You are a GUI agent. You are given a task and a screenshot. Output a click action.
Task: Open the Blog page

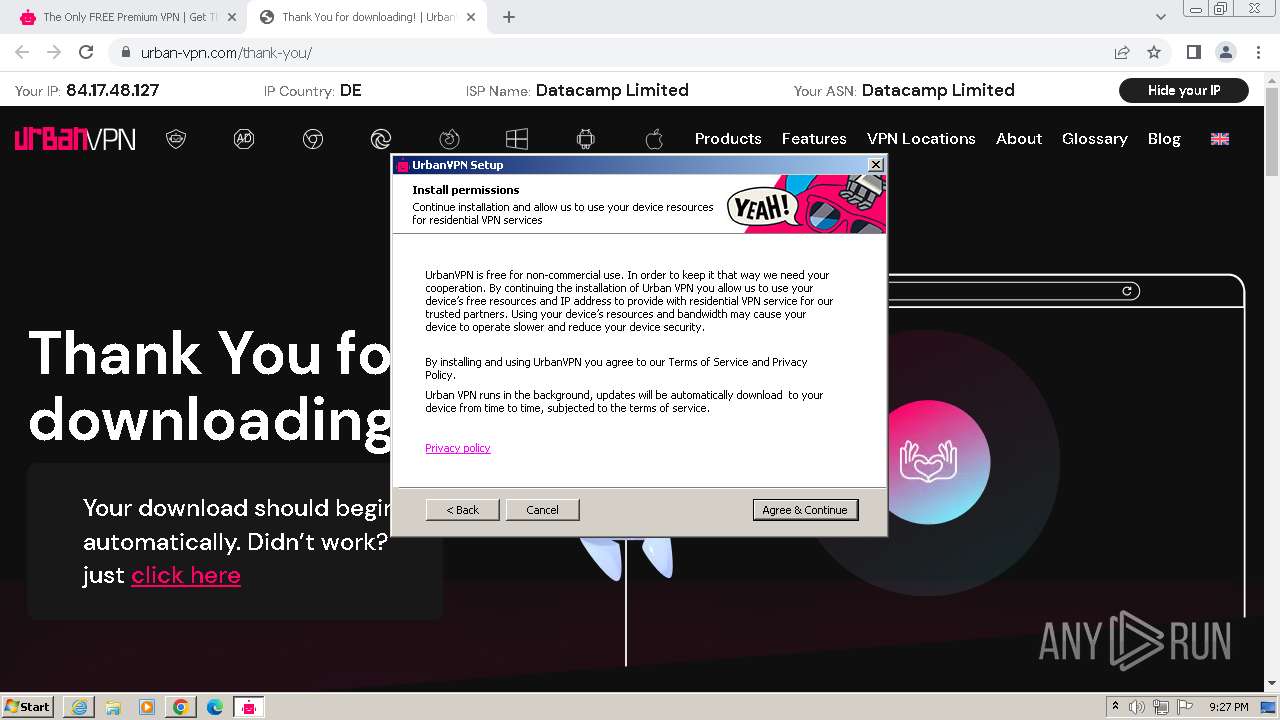coord(1164,139)
